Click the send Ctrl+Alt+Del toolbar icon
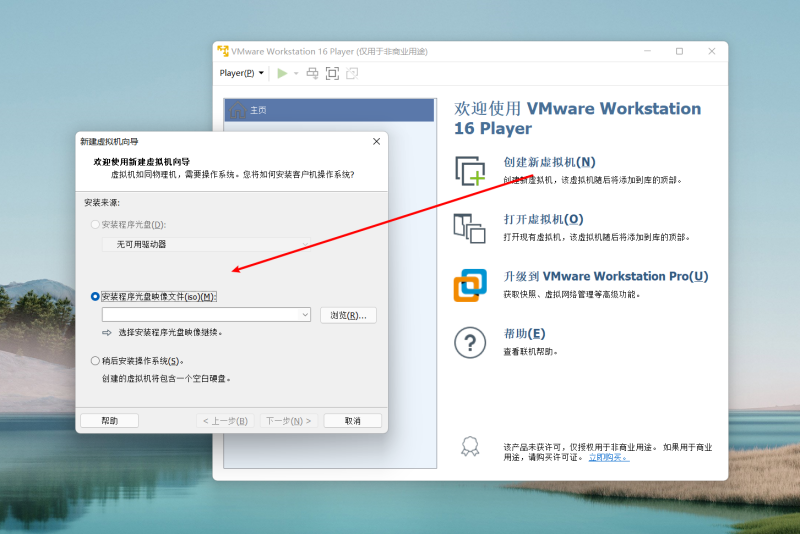 click(x=312, y=73)
